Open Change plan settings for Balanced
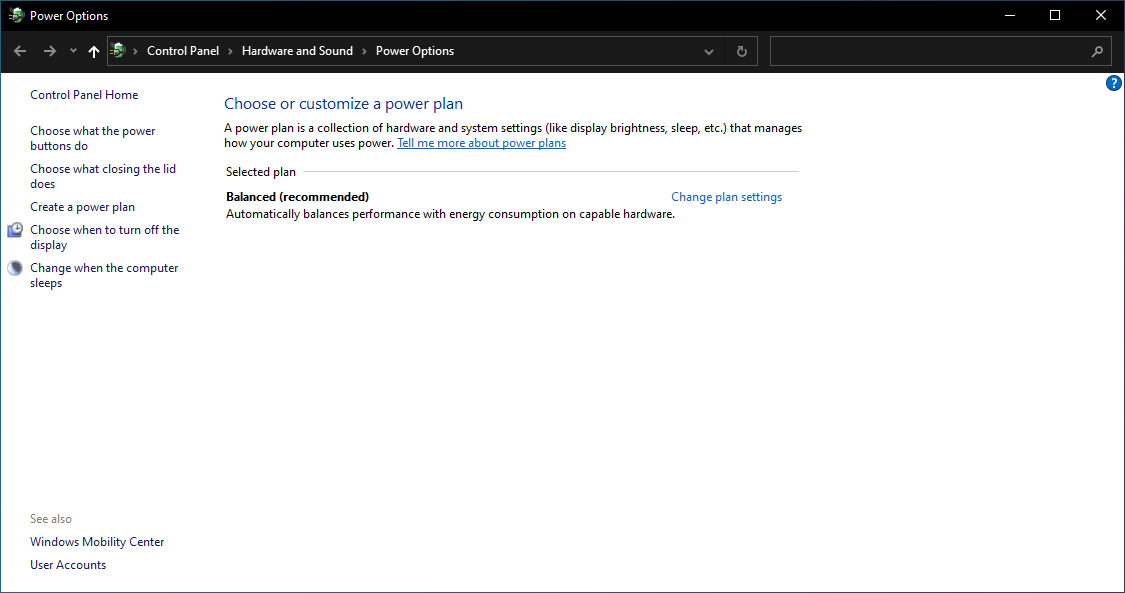 click(x=726, y=197)
